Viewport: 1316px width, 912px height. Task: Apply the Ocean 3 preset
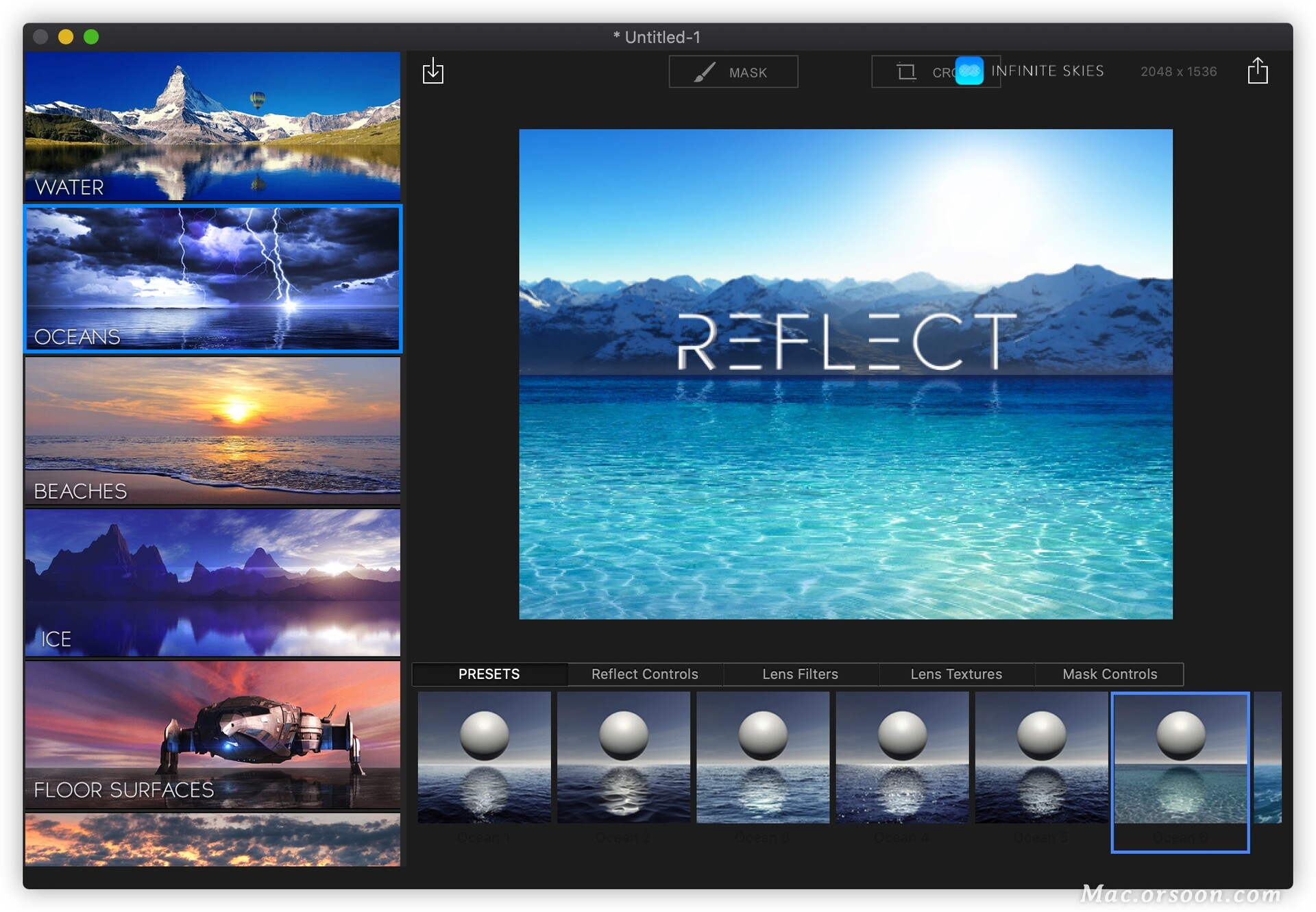(x=762, y=757)
